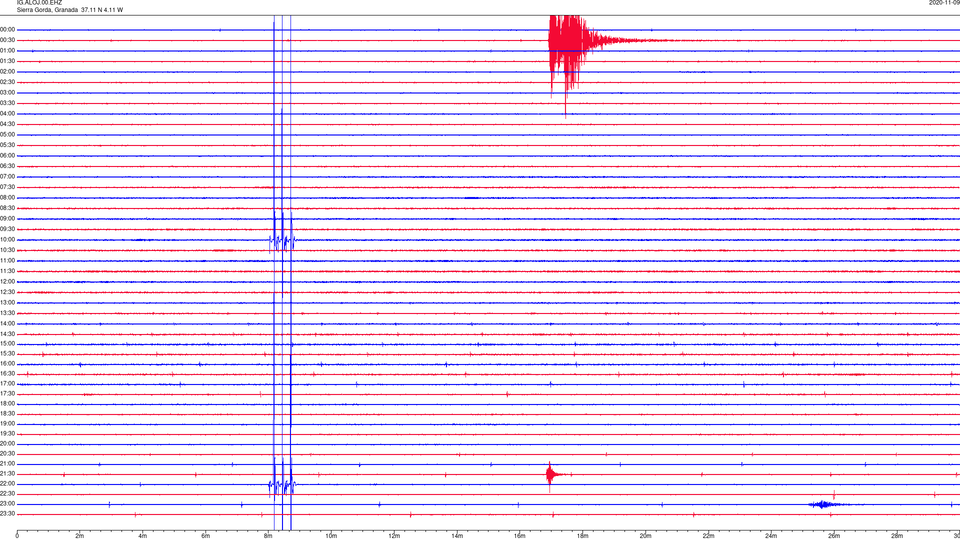Click the 18m tick label on time axis

point(583,536)
